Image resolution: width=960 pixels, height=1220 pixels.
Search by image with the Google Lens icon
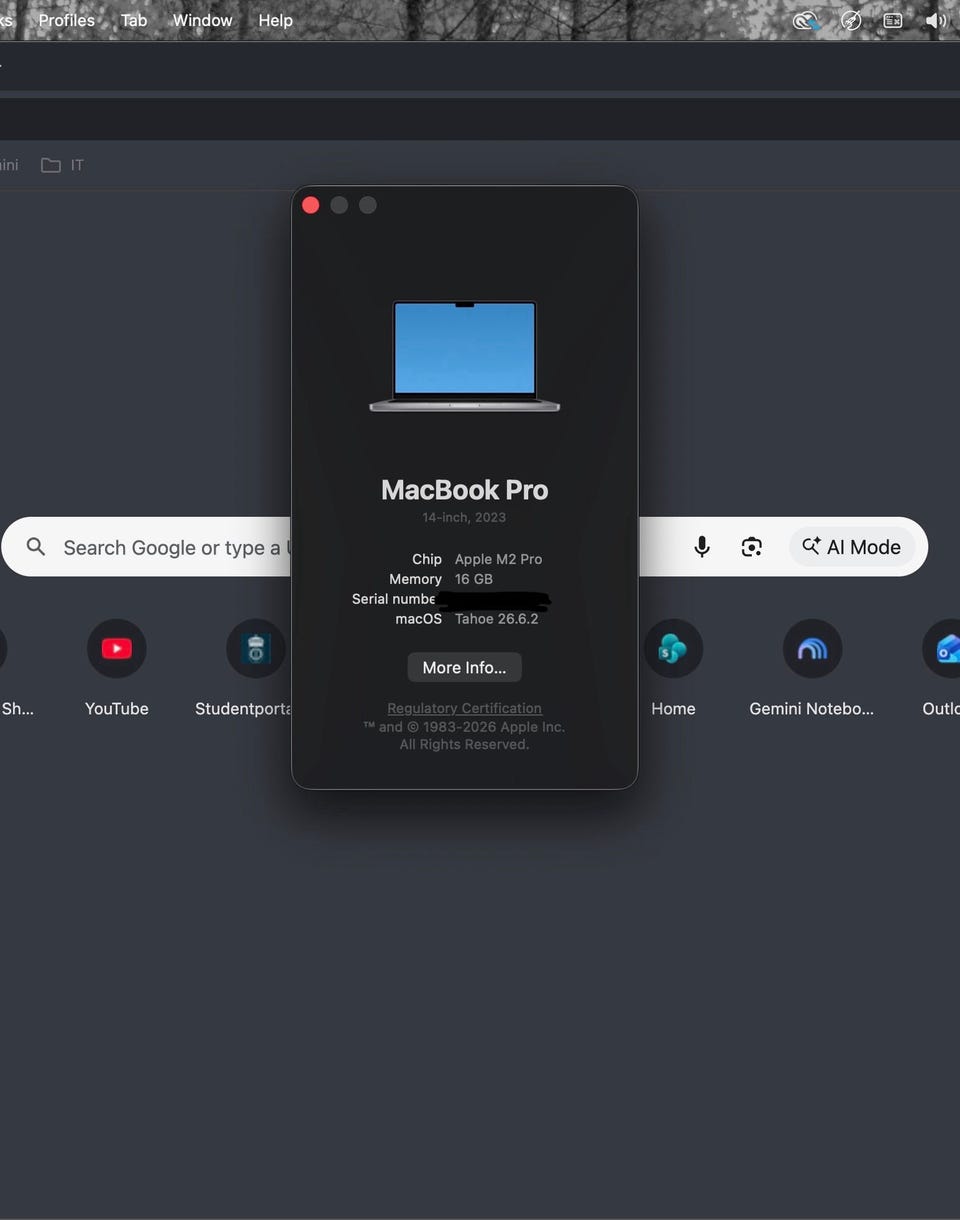(752, 547)
